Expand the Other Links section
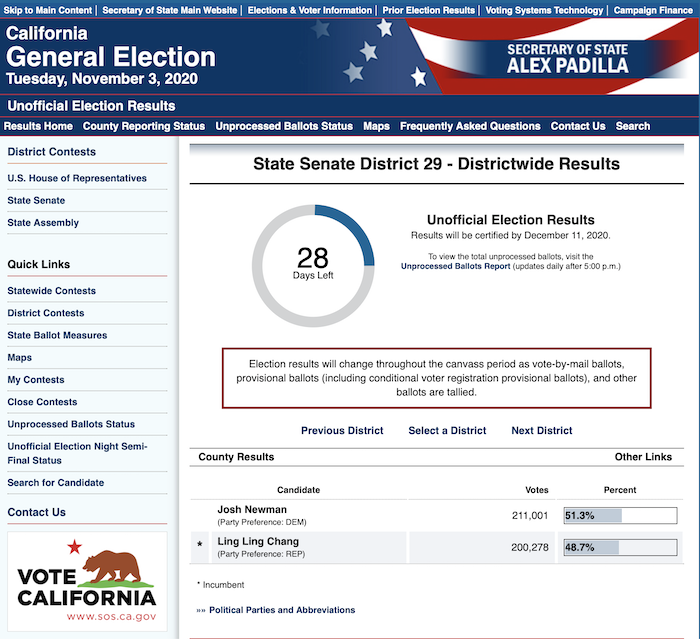 643,457
